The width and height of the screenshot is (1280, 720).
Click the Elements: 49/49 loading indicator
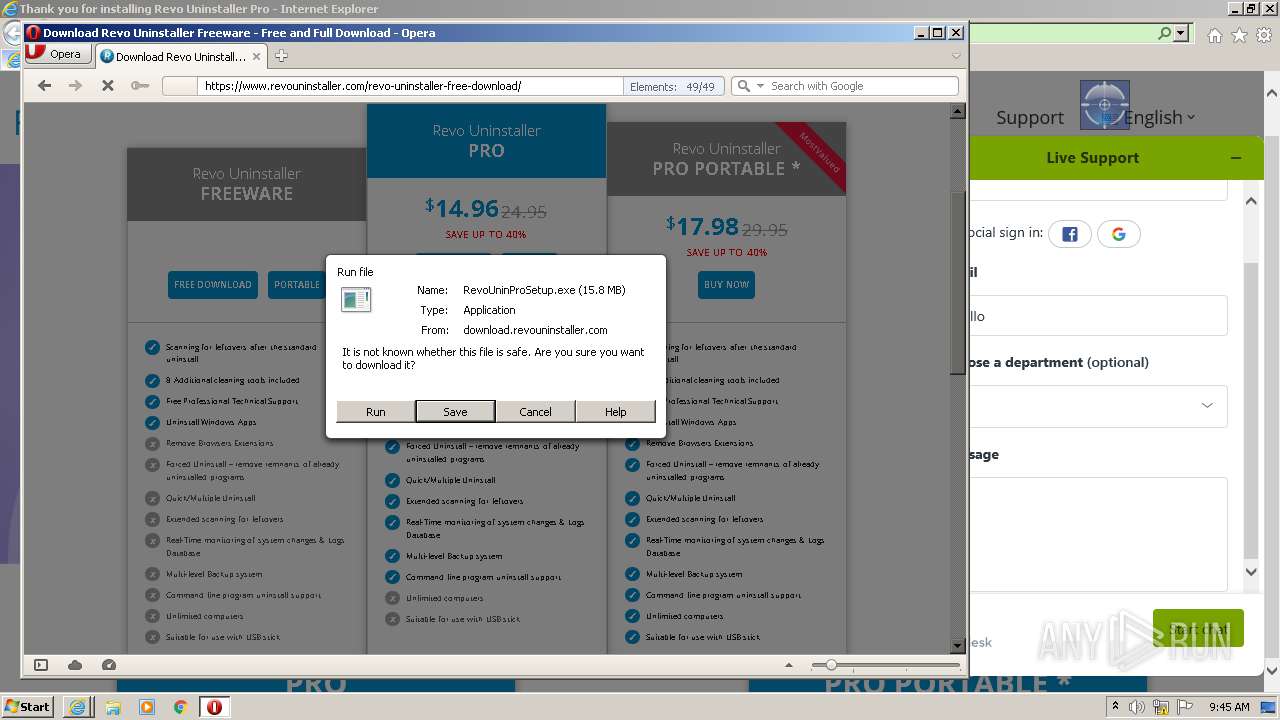[672, 86]
